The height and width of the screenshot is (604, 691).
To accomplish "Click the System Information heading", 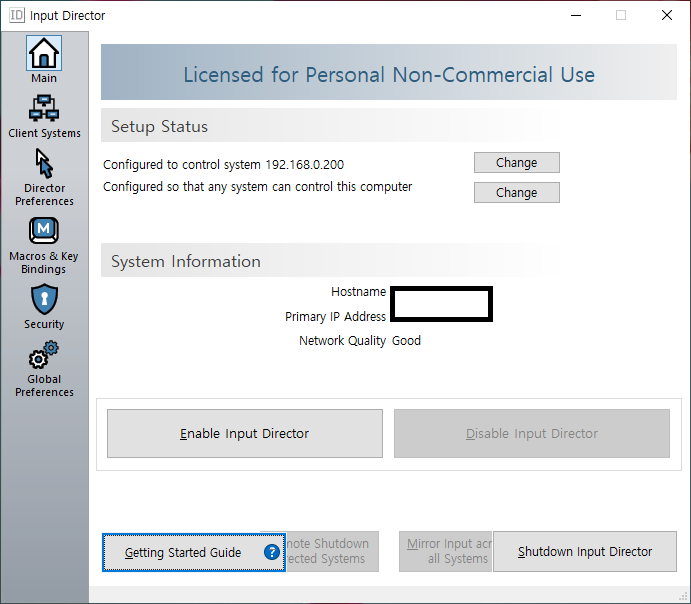I will click(x=186, y=261).
